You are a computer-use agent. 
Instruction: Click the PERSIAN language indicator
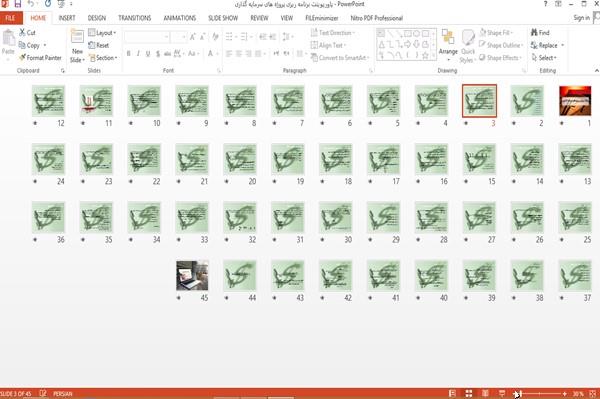(x=62, y=394)
